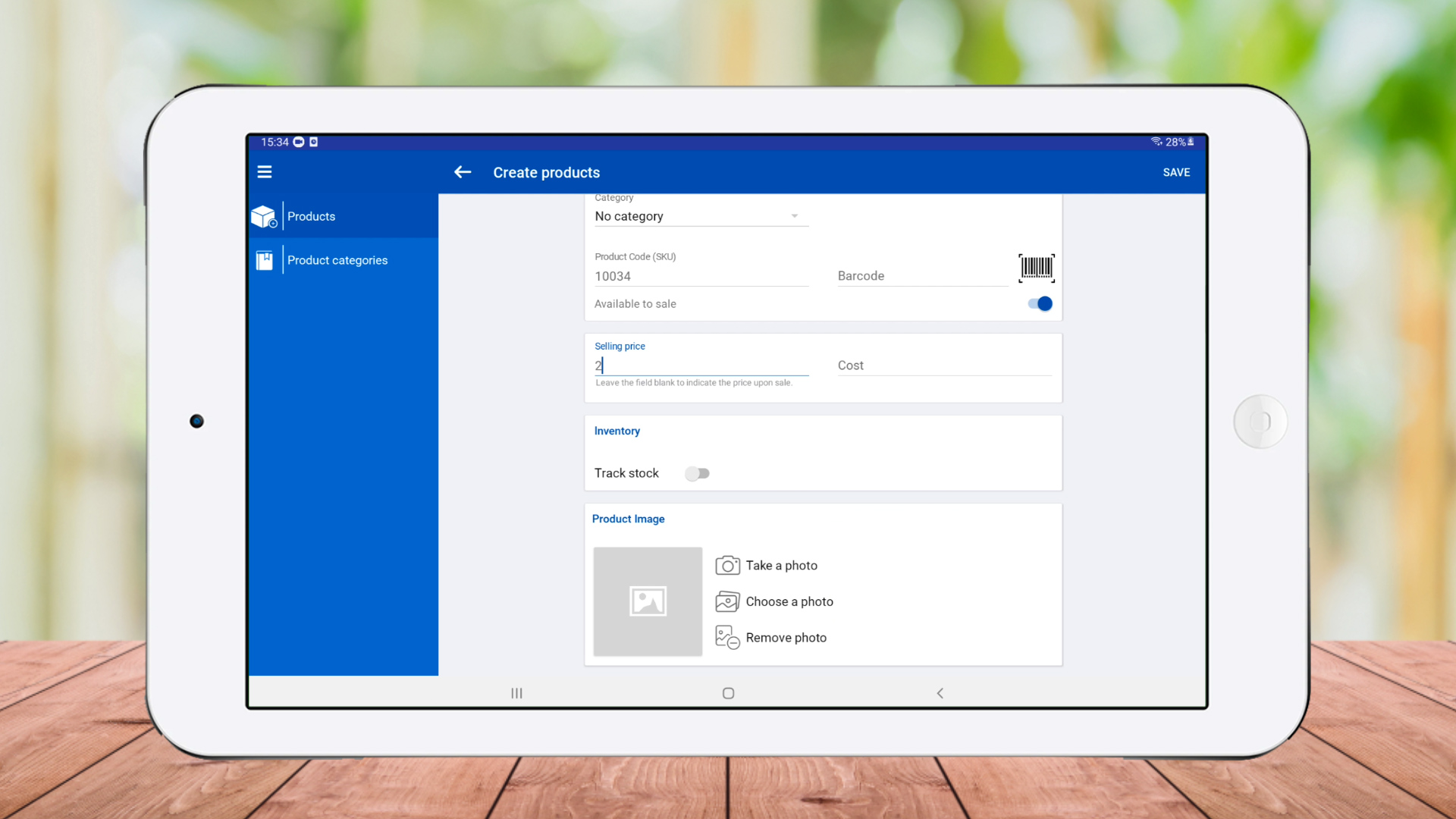Disable the Available to sale switch
Viewport: 1456px width, 819px height.
[1040, 304]
